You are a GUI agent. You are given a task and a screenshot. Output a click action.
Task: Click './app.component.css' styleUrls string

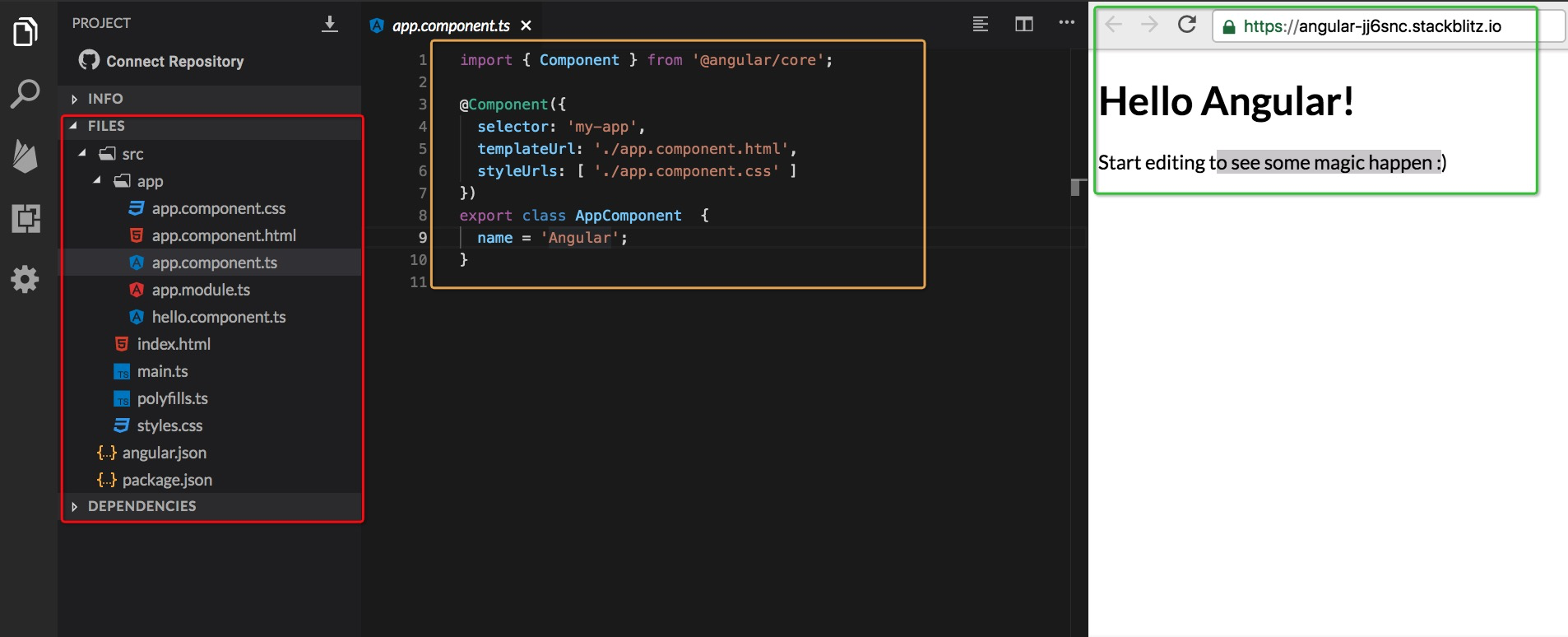[686, 171]
